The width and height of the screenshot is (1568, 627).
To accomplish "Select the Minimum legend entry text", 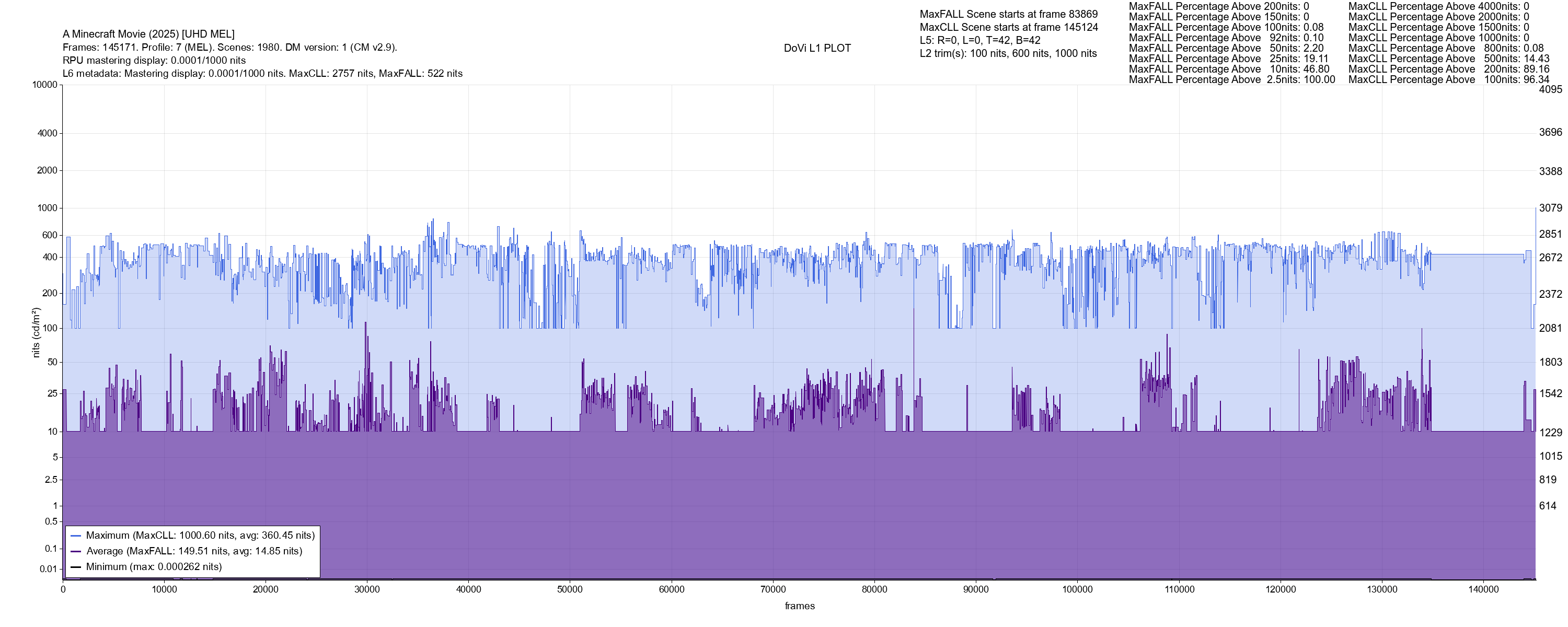I will click(153, 567).
